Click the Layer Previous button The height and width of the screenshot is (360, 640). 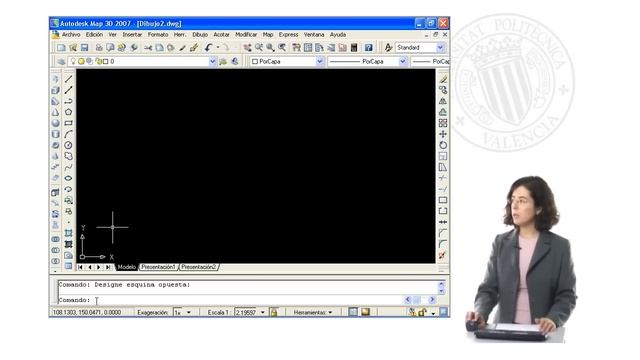[x=235, y=62]
